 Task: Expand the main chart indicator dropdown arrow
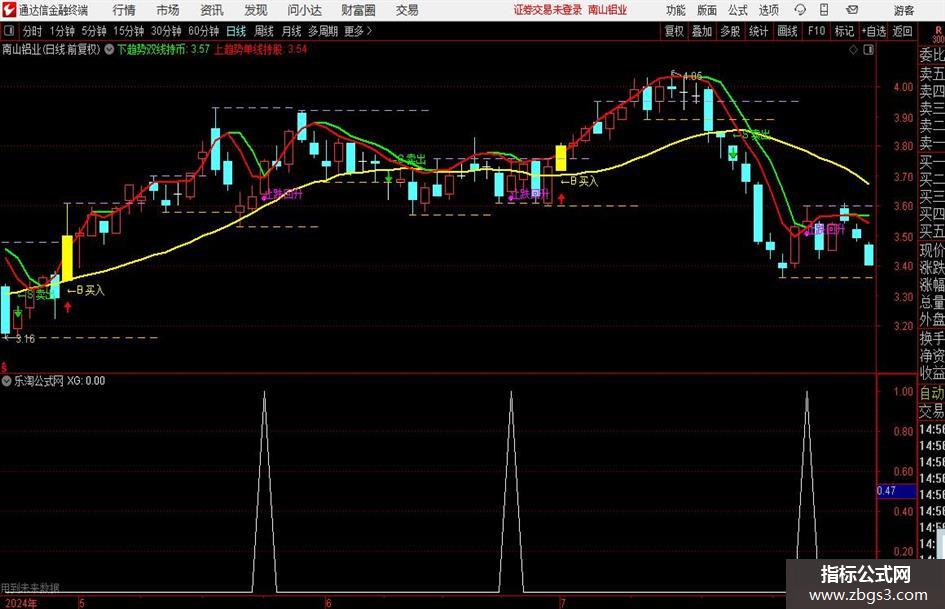coord(109,49)
